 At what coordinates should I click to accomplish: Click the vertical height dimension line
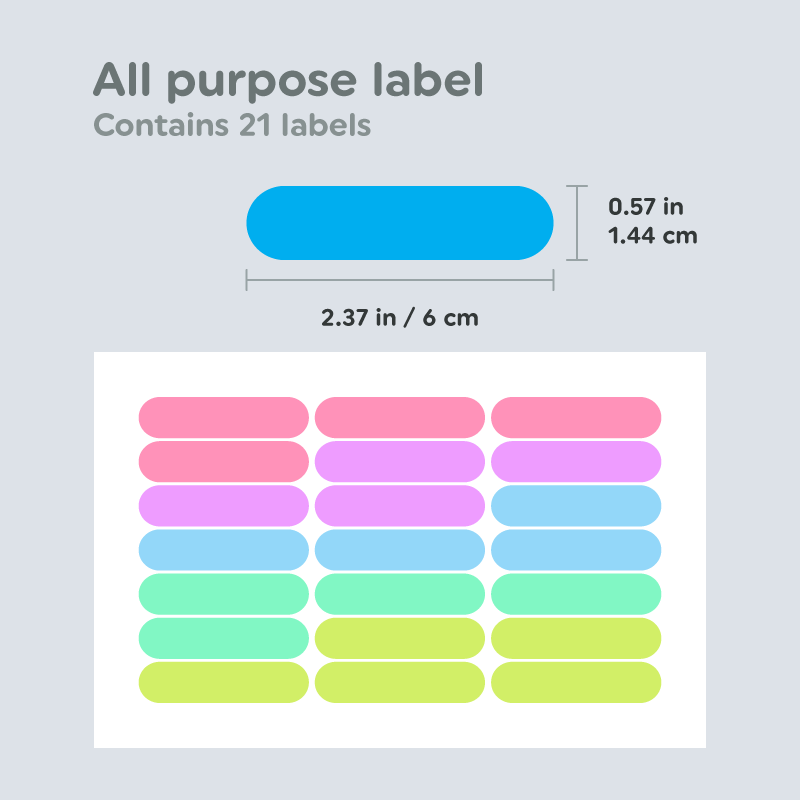point(577,223)
